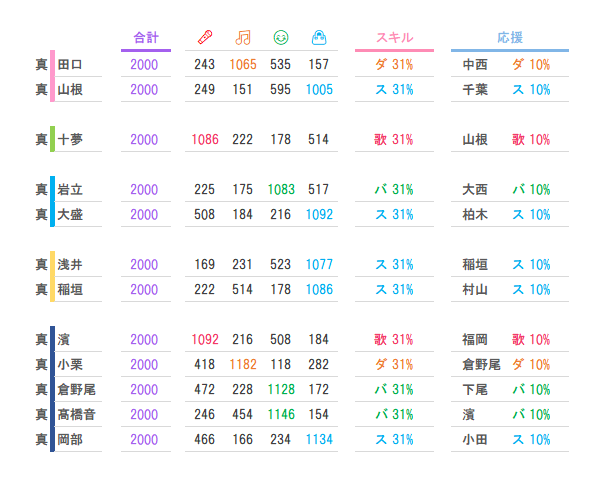601x477 pixels.
Task: Select the スキル column header
Action: pyautogui.click(x=394, y=38)
